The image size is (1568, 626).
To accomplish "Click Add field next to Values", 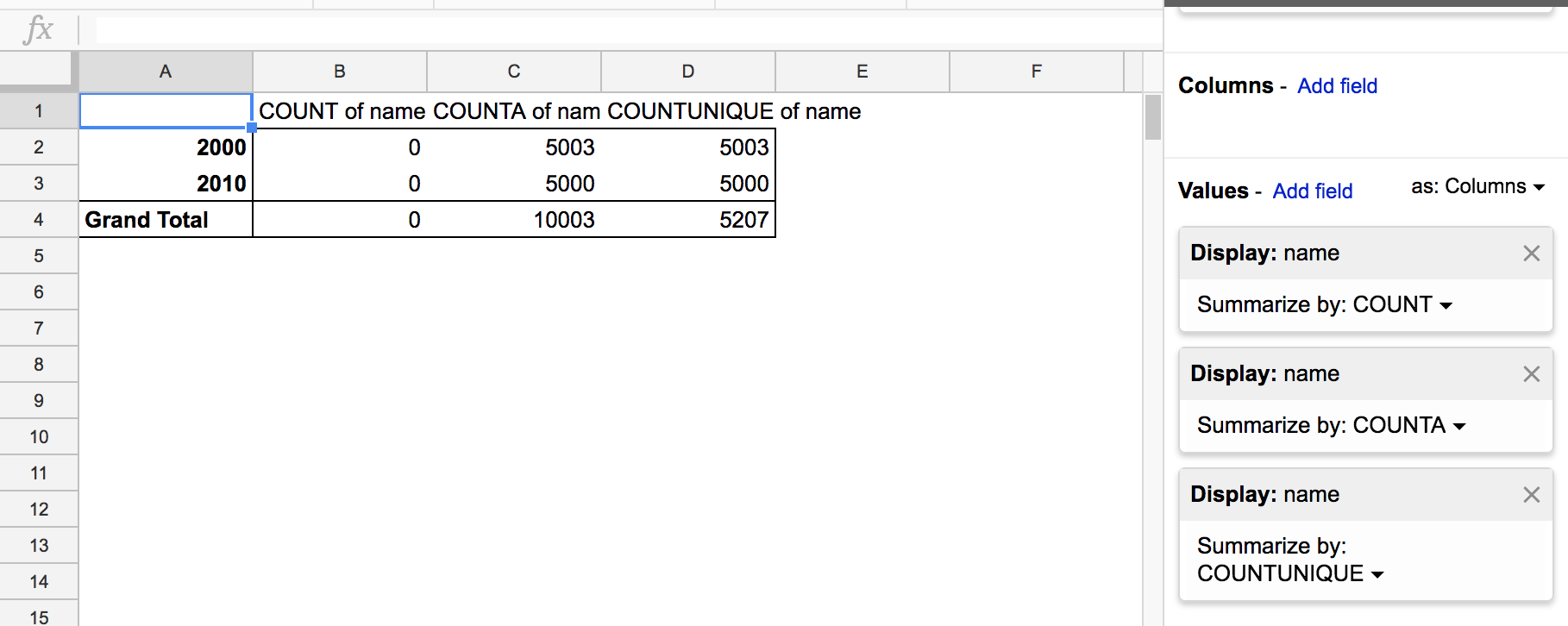I will [1312, 191].
